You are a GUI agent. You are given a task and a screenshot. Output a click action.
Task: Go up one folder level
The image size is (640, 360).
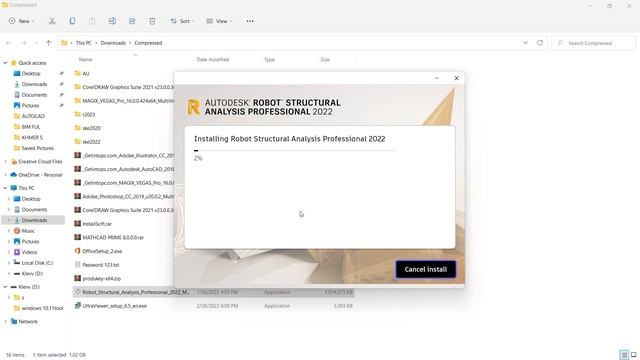click(x=49, y=43)
